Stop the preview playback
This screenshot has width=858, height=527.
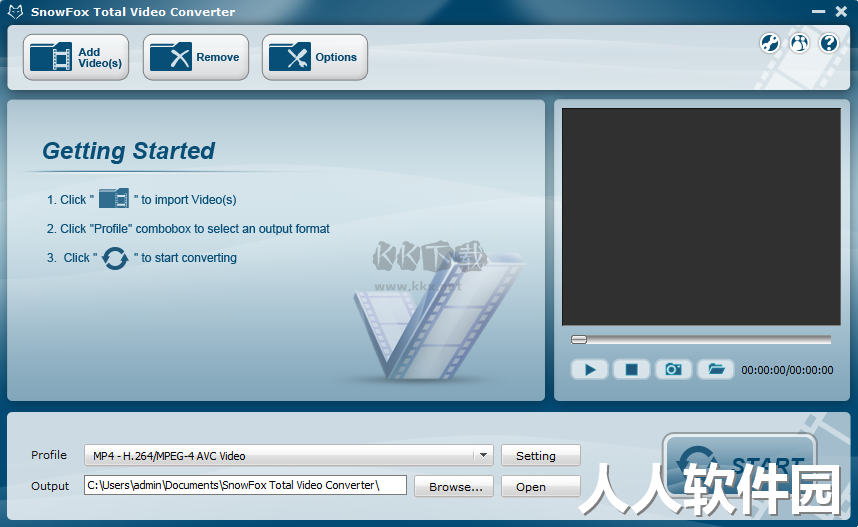631,370
